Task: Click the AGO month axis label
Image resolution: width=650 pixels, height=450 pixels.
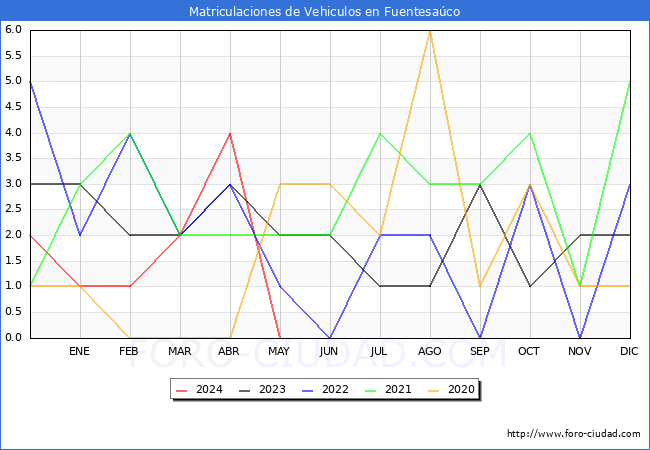Action: [429, 351]
